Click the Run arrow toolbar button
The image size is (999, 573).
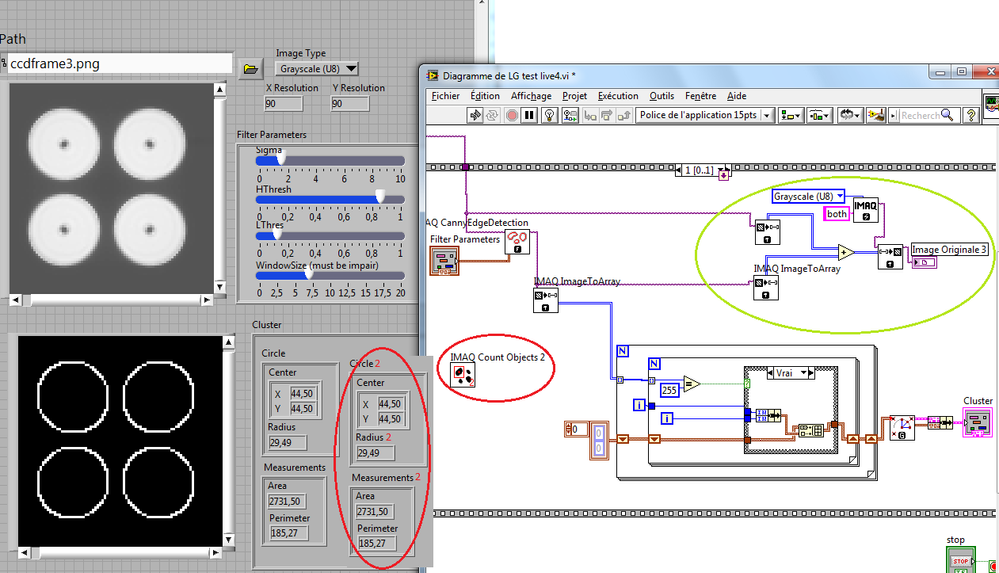(475, 115)
